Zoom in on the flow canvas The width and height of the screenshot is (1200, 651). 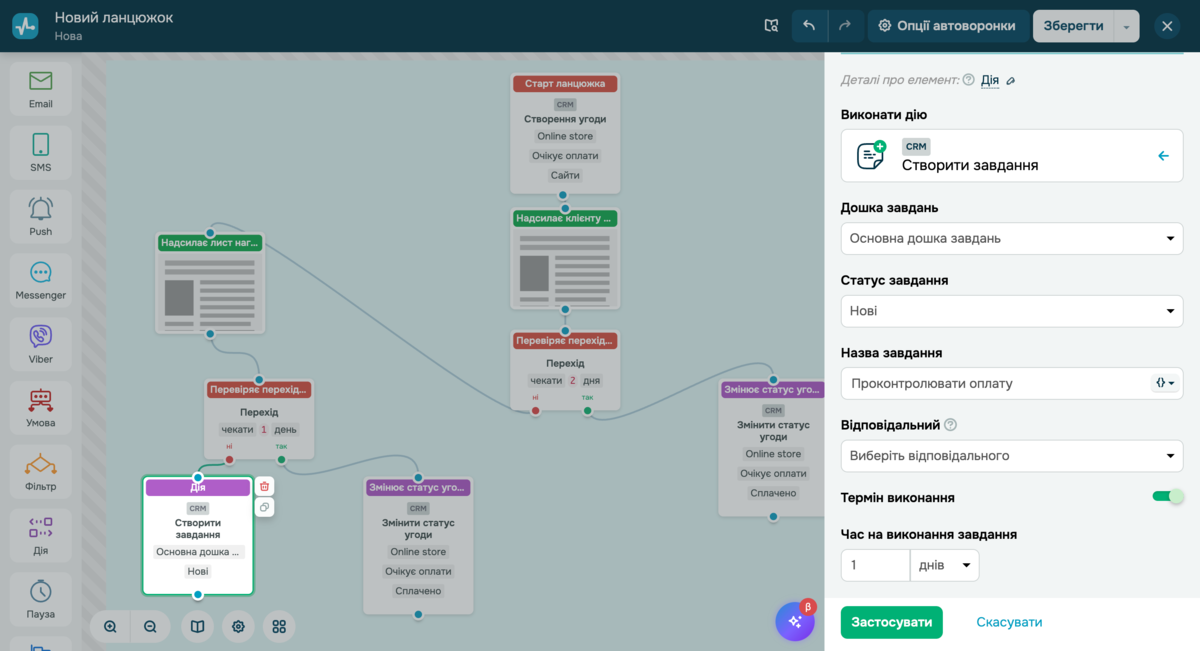[x=110, y=626]
